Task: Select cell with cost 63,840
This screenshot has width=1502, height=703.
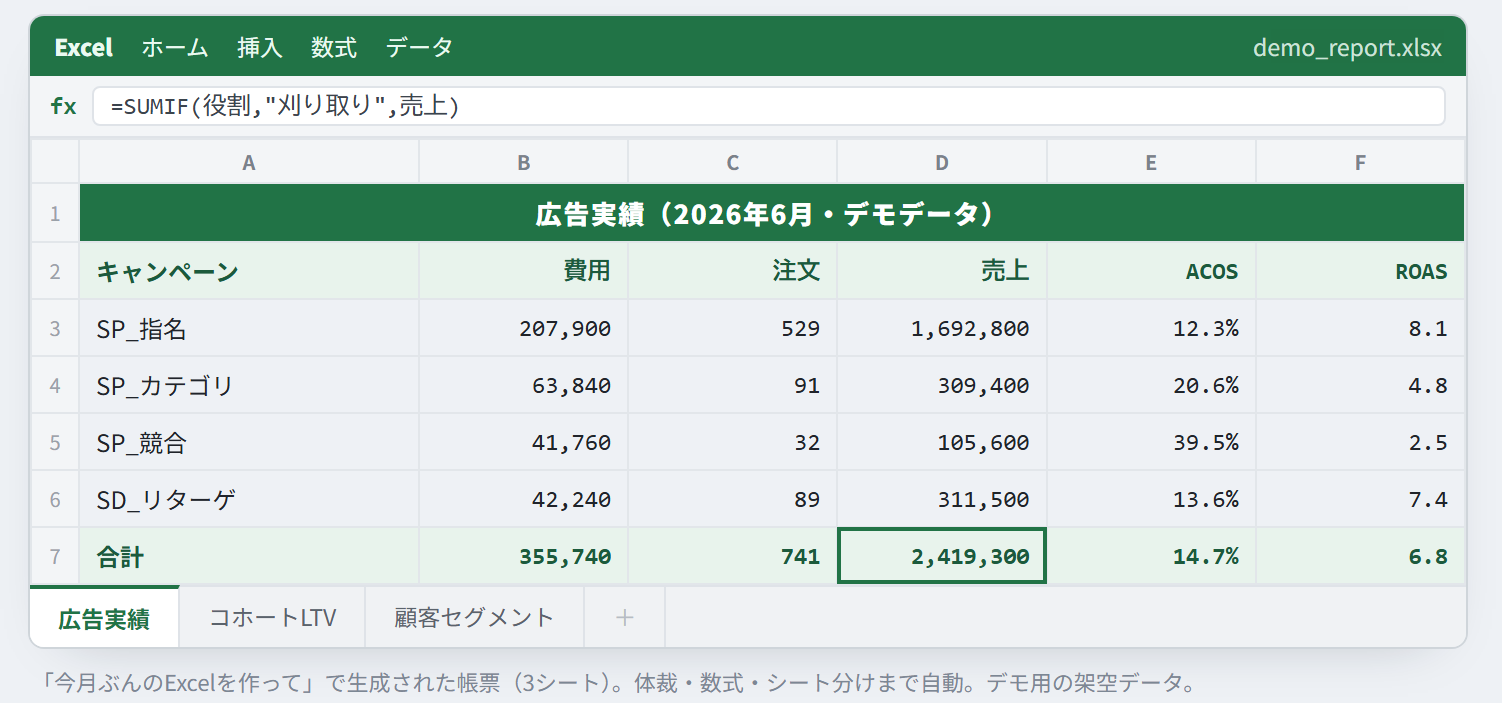Action: pos(524,385)
